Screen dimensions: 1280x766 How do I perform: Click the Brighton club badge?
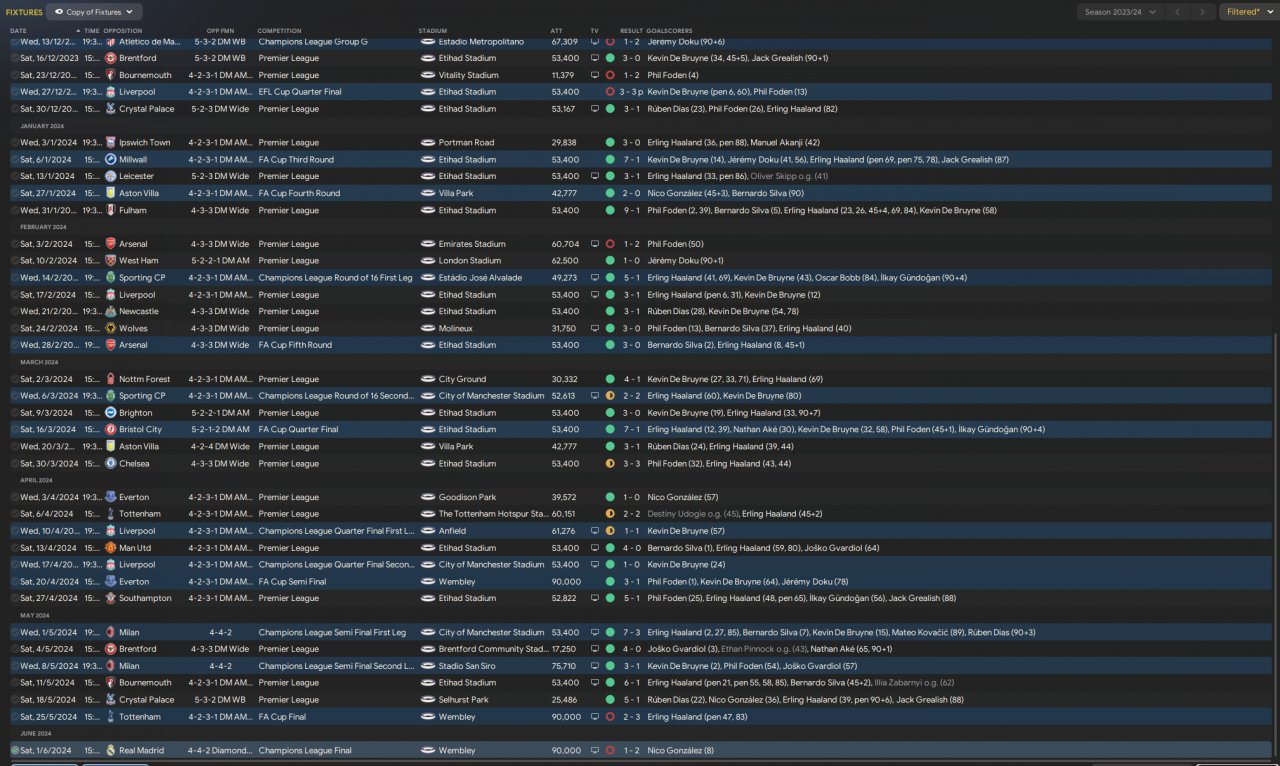pyautogui.click(x=111, y=412)
